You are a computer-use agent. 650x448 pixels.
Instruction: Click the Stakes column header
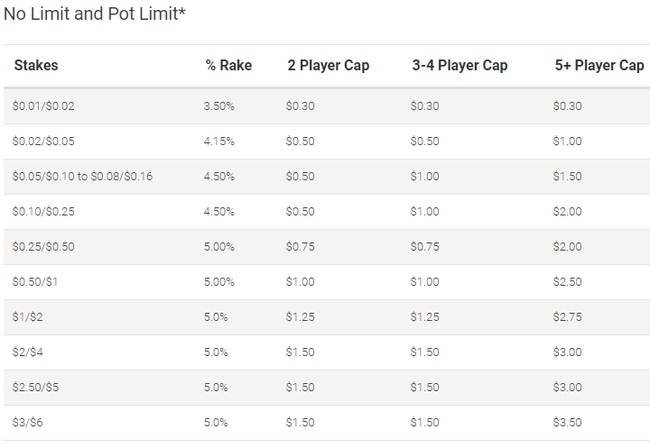tap(36, 65)
